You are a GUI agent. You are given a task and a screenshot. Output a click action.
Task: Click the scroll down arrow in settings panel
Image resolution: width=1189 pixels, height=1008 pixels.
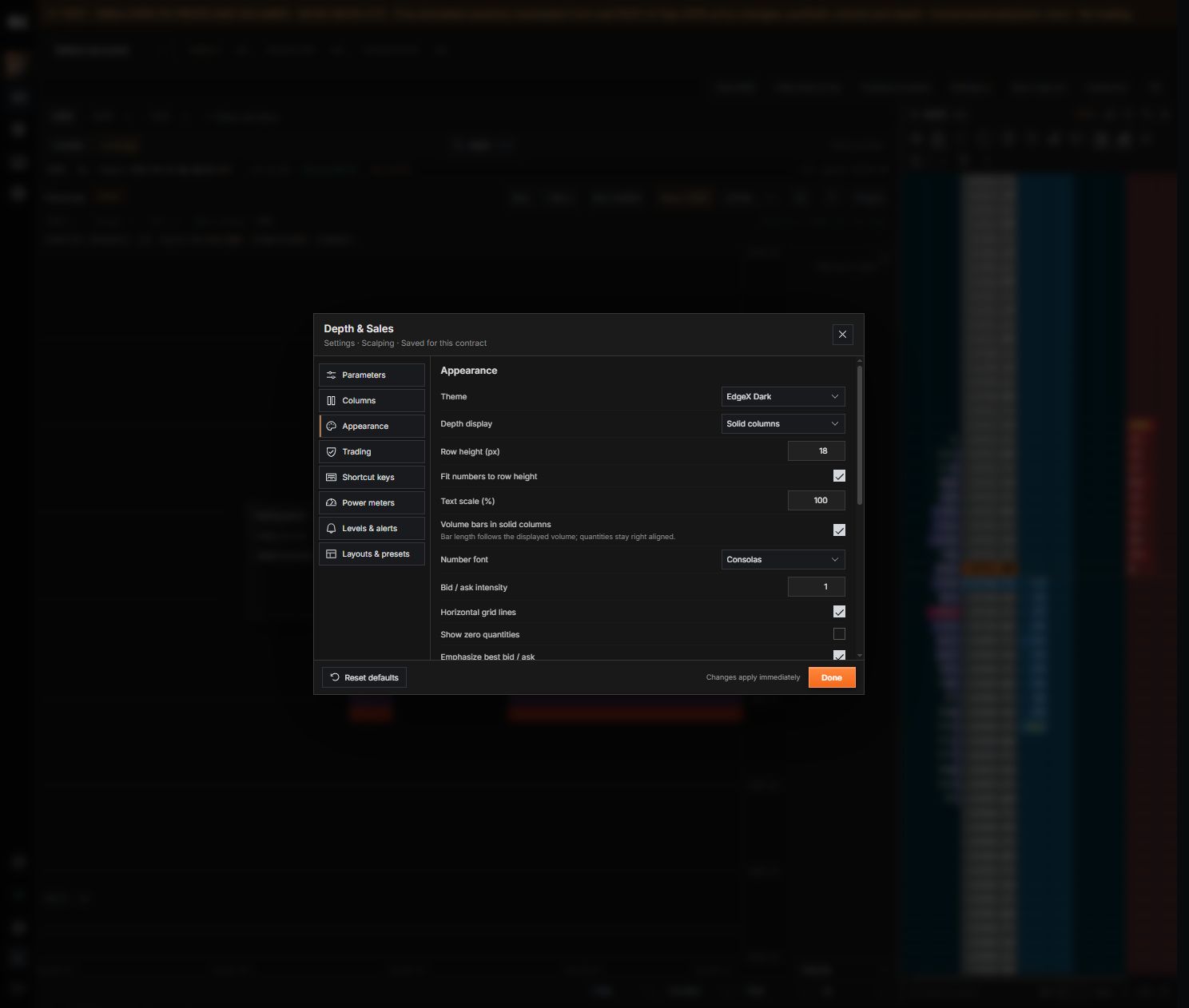(860, 656)
